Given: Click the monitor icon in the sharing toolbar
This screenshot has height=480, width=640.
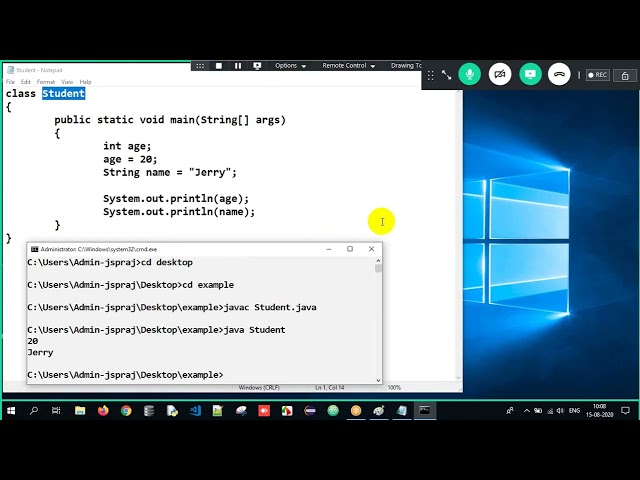Looking at the screenshot, I should [257, 66].
